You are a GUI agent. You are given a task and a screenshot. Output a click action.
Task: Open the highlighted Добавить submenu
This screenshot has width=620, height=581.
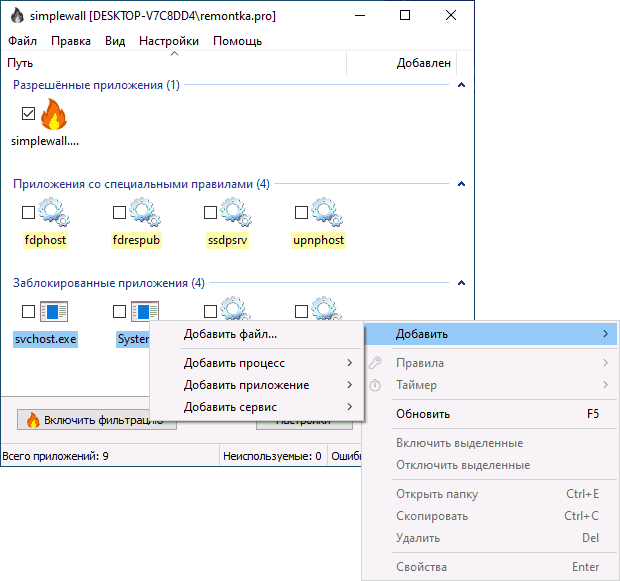[490, 334]
